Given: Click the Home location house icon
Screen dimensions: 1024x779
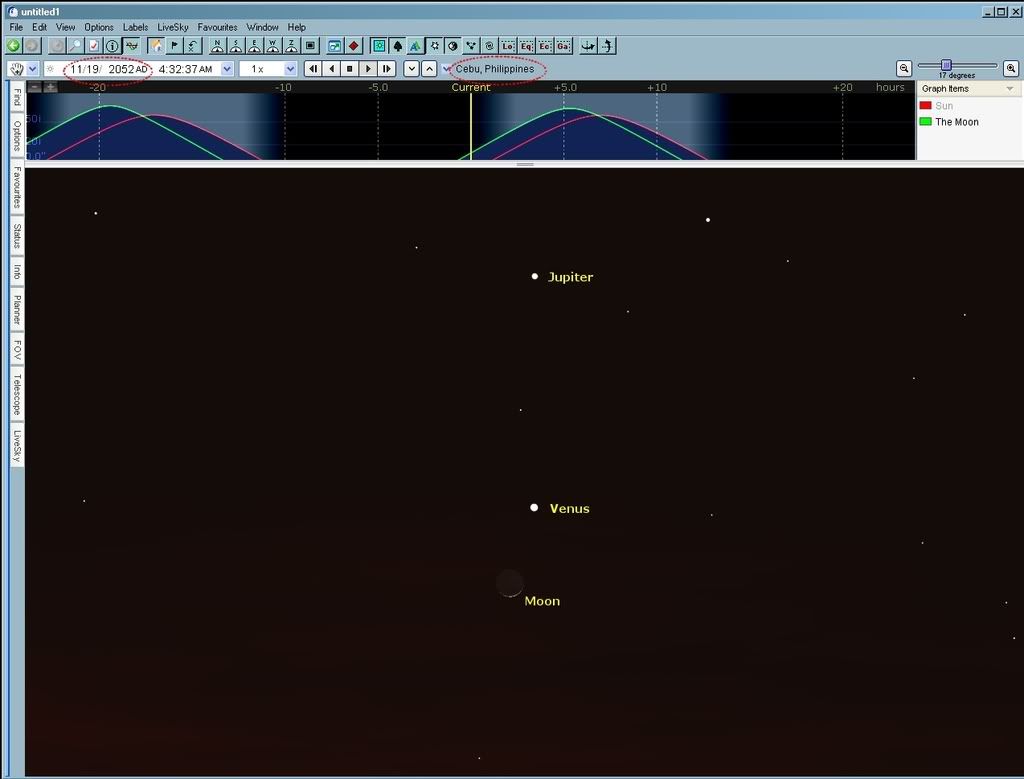Looking at the screenshot, I should pyautogui.click(x=156, y=46).
